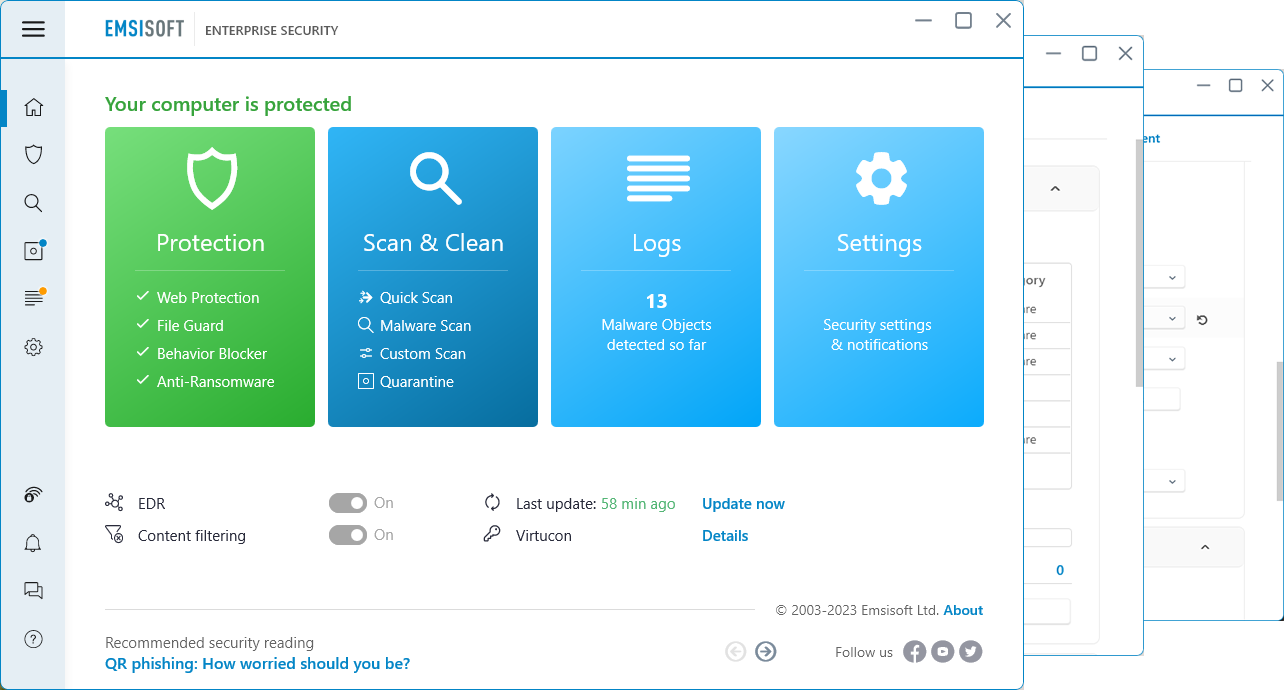Open the chat feedback icon in the sidebar
Screen dimensions: 1284x690
(33, 591)
